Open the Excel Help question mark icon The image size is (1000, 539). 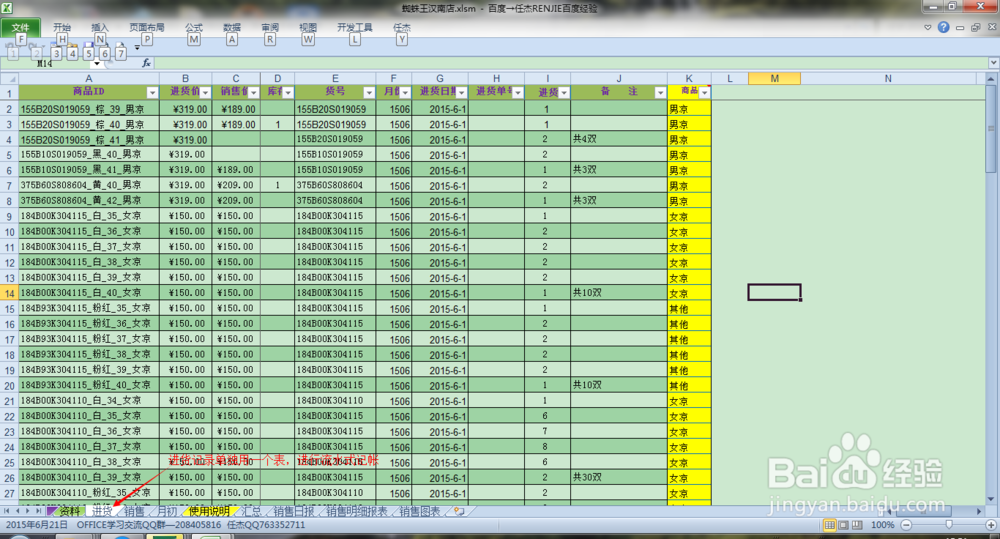click(943, 27)
